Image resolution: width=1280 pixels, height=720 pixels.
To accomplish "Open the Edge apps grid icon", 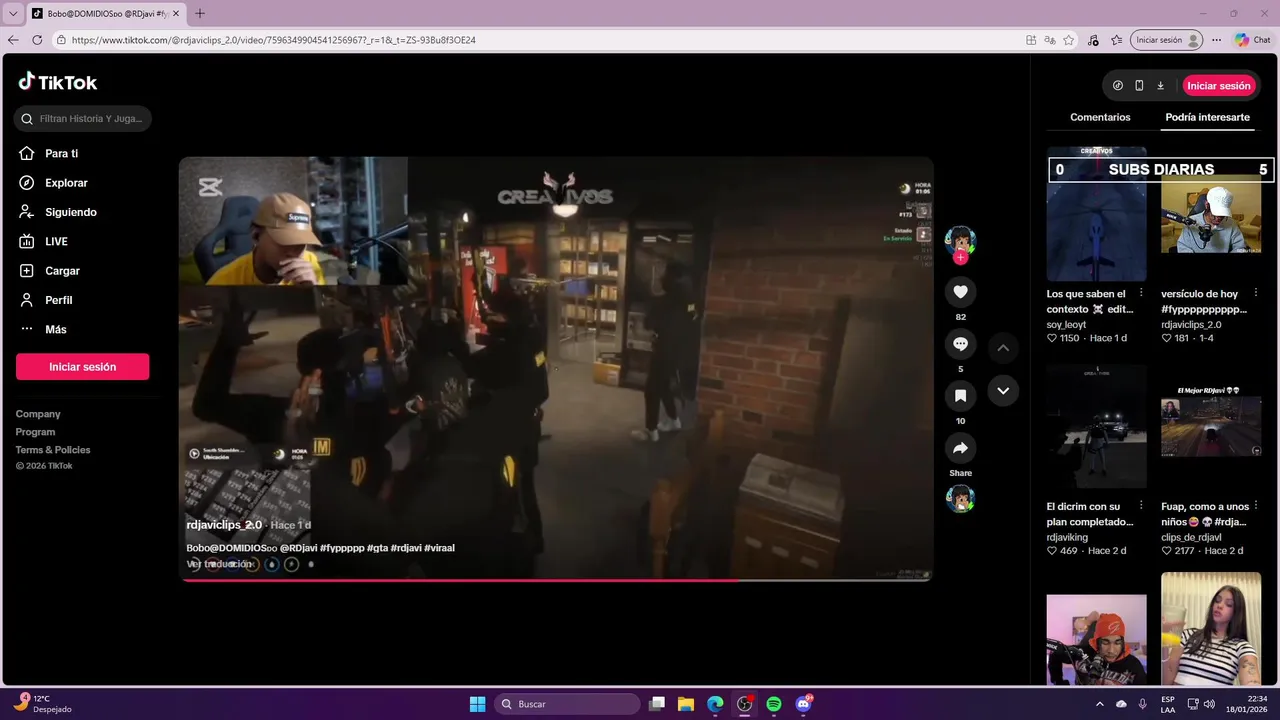I will coord(1031,40).
